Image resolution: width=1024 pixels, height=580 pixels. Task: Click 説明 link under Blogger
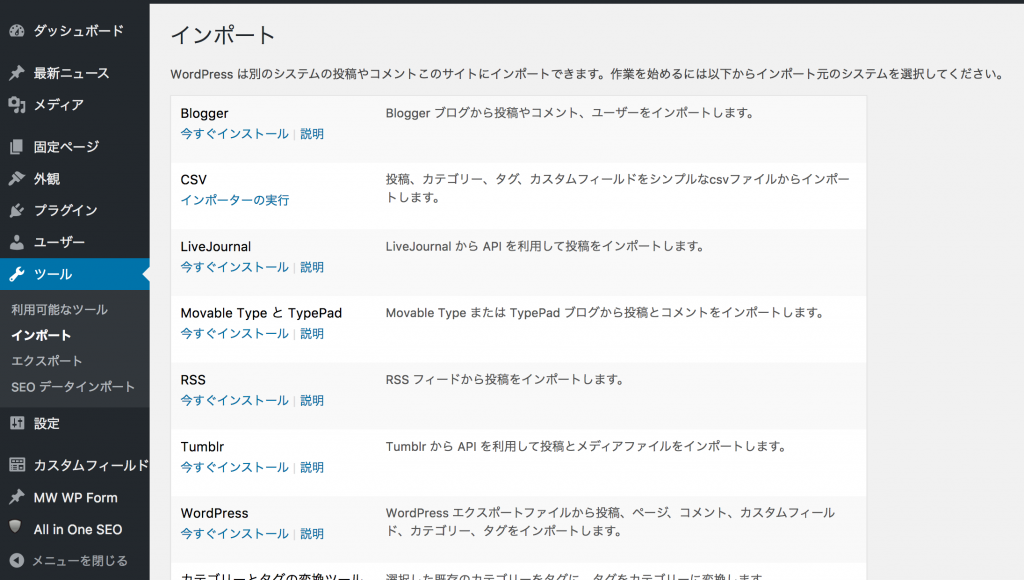click(312, 134)
